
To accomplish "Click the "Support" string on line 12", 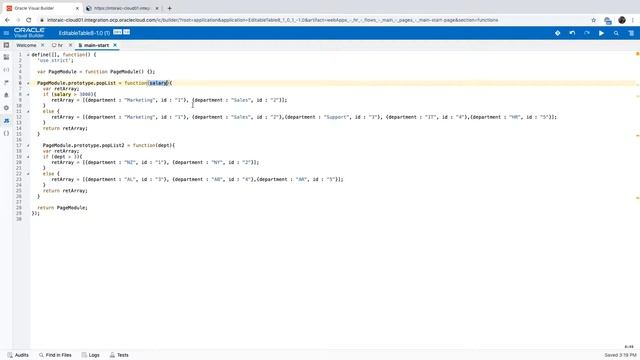I will pyautogui.click(x=336, y=117).
